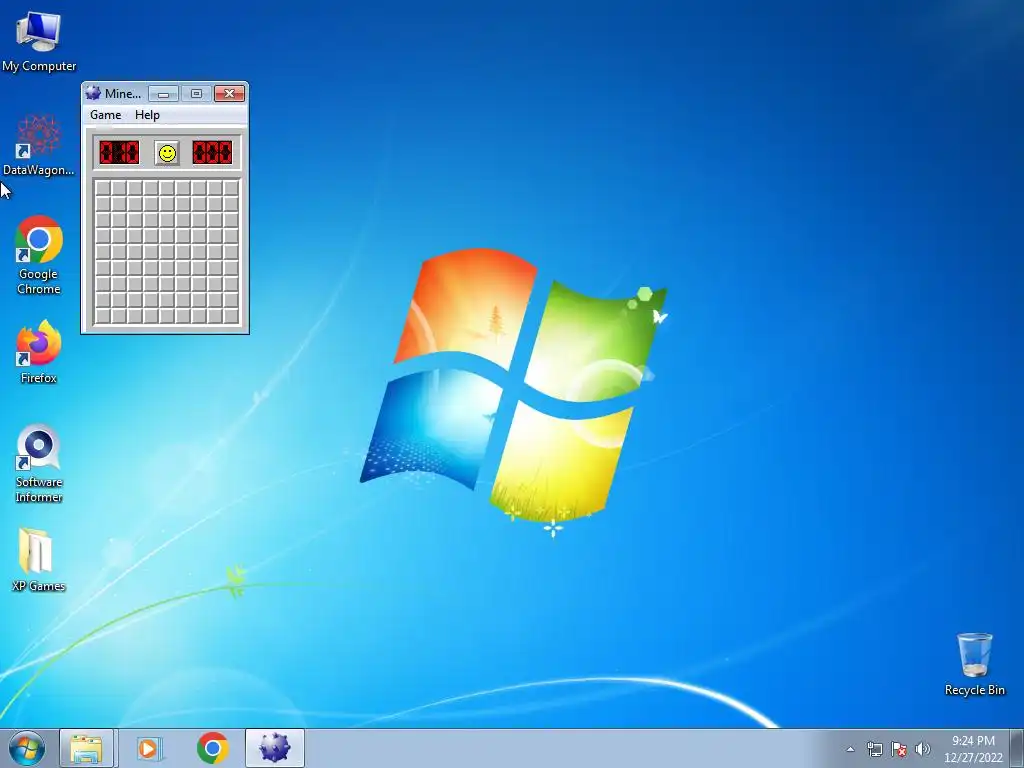Open the Help menu in Minesweeper
This screenshot has width=1024, height=768.
tap(147, 115)
